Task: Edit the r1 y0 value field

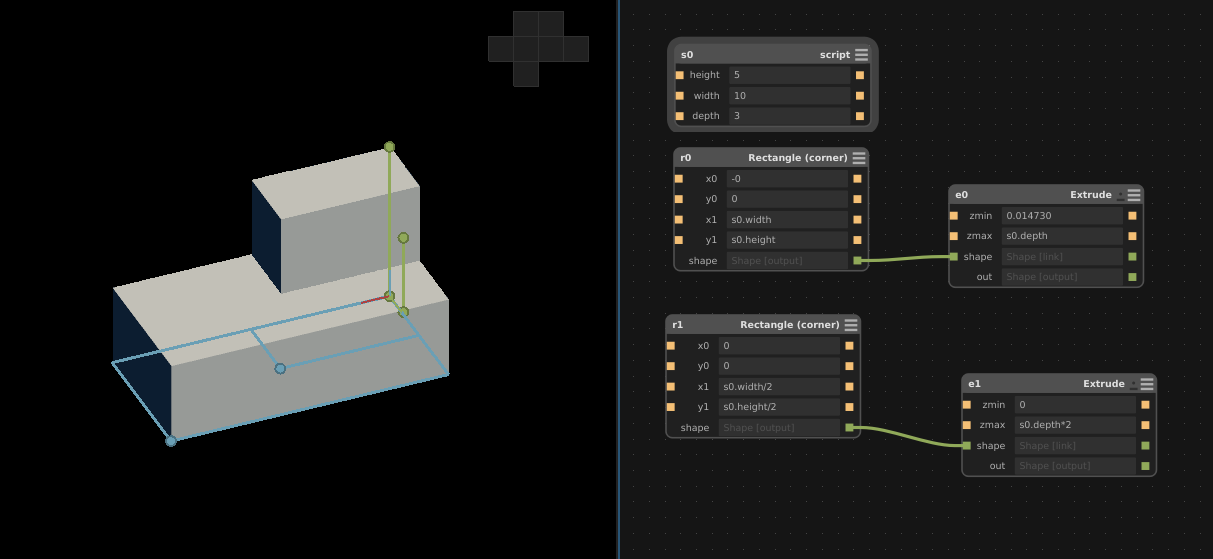Action: click(779, 366)
